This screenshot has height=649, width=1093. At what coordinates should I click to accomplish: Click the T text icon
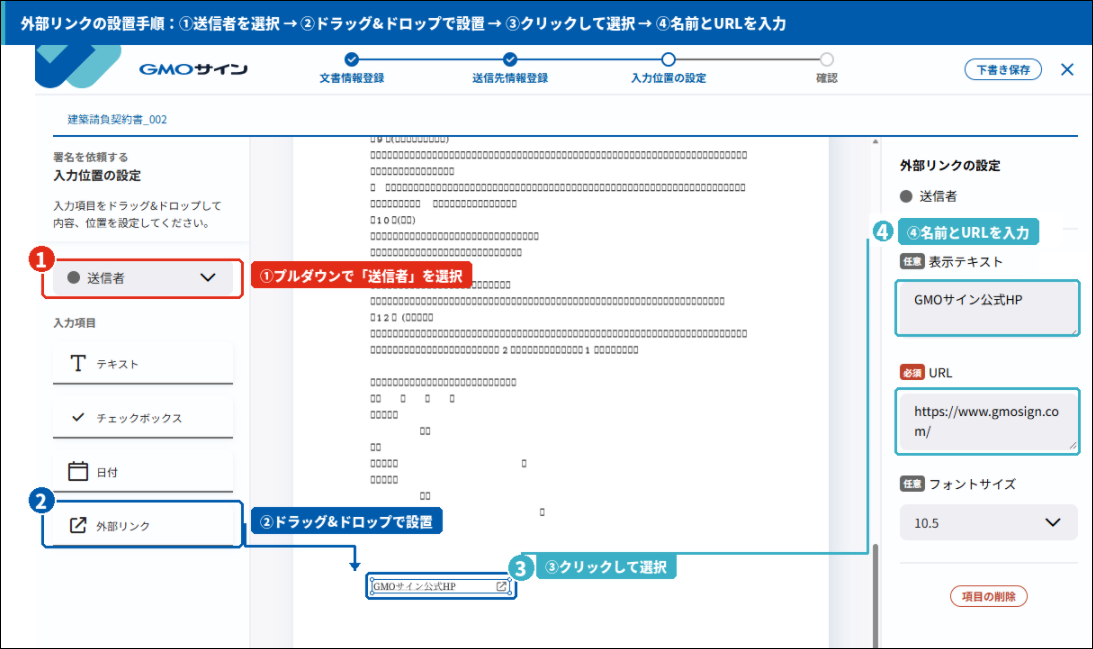[x=78, y=363]
